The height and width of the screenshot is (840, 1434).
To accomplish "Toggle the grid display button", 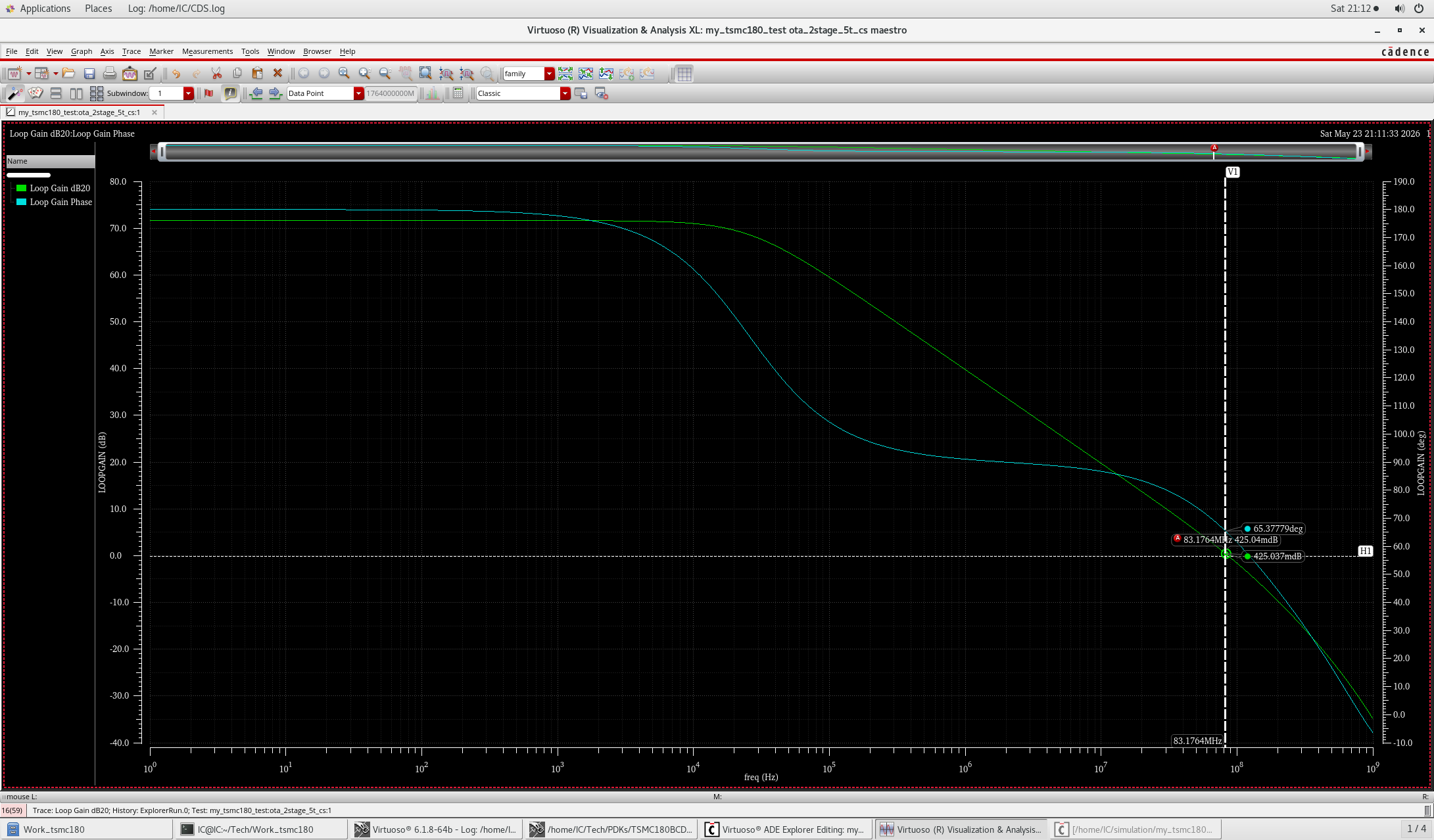I will click(x=684, y=74).
